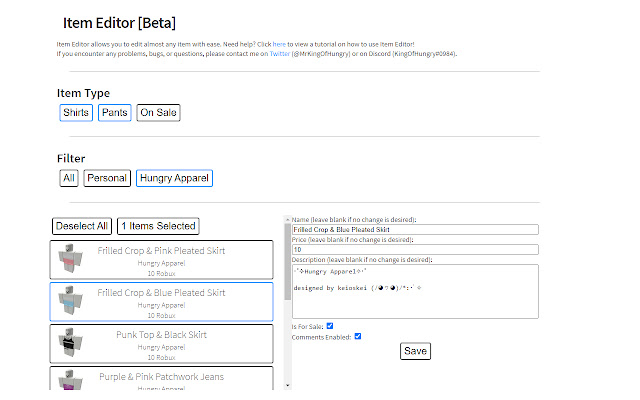Click the scroll up arrow of item list
This screenshot has width=640, height=400.
click(288, 220)
